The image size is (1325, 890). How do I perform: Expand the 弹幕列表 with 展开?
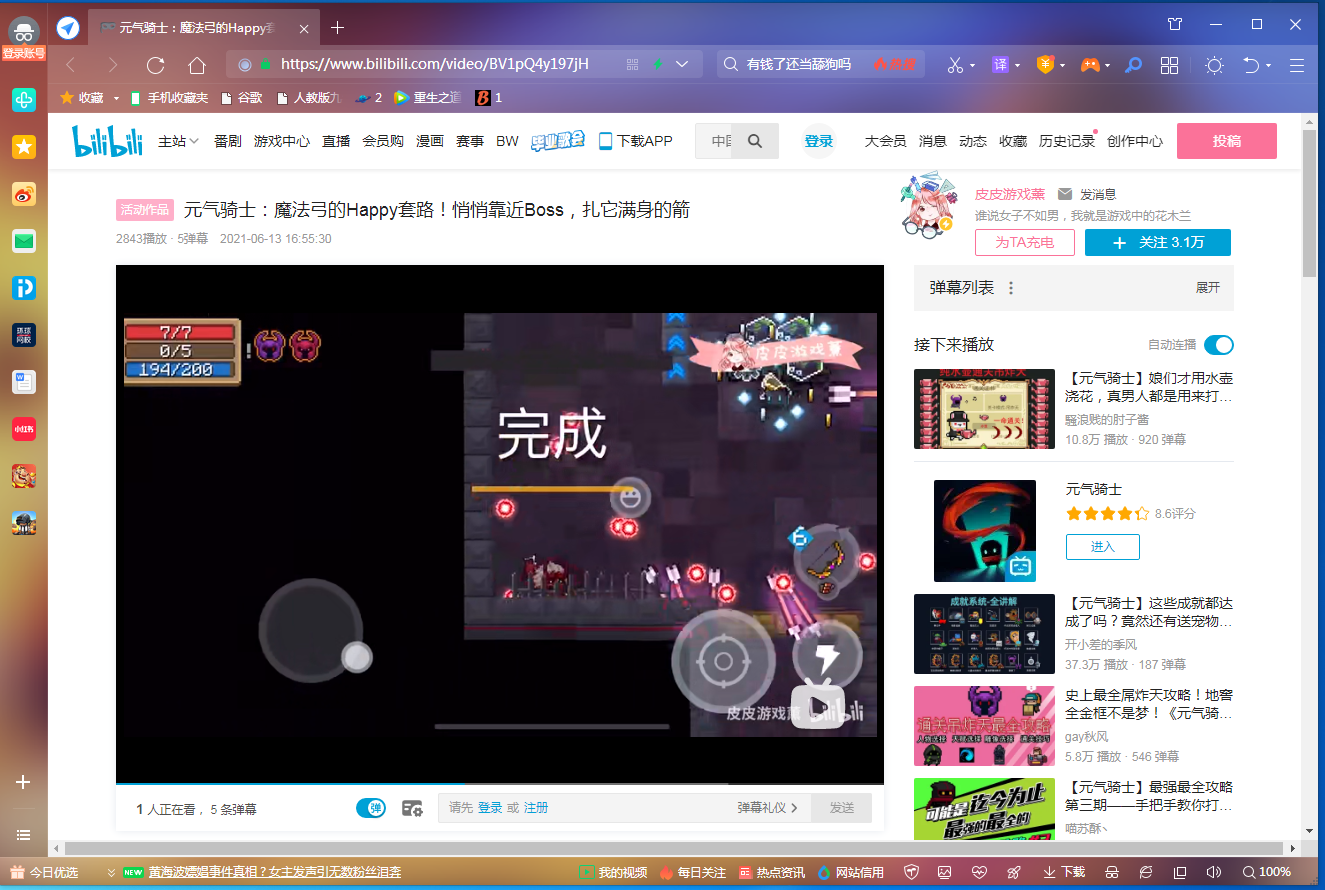click(1208, 288)
